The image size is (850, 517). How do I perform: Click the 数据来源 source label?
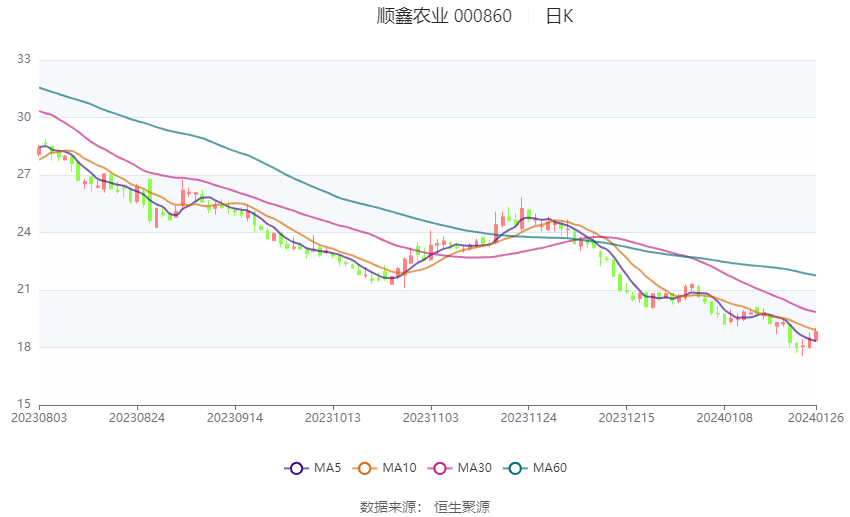tap(390, 507)
